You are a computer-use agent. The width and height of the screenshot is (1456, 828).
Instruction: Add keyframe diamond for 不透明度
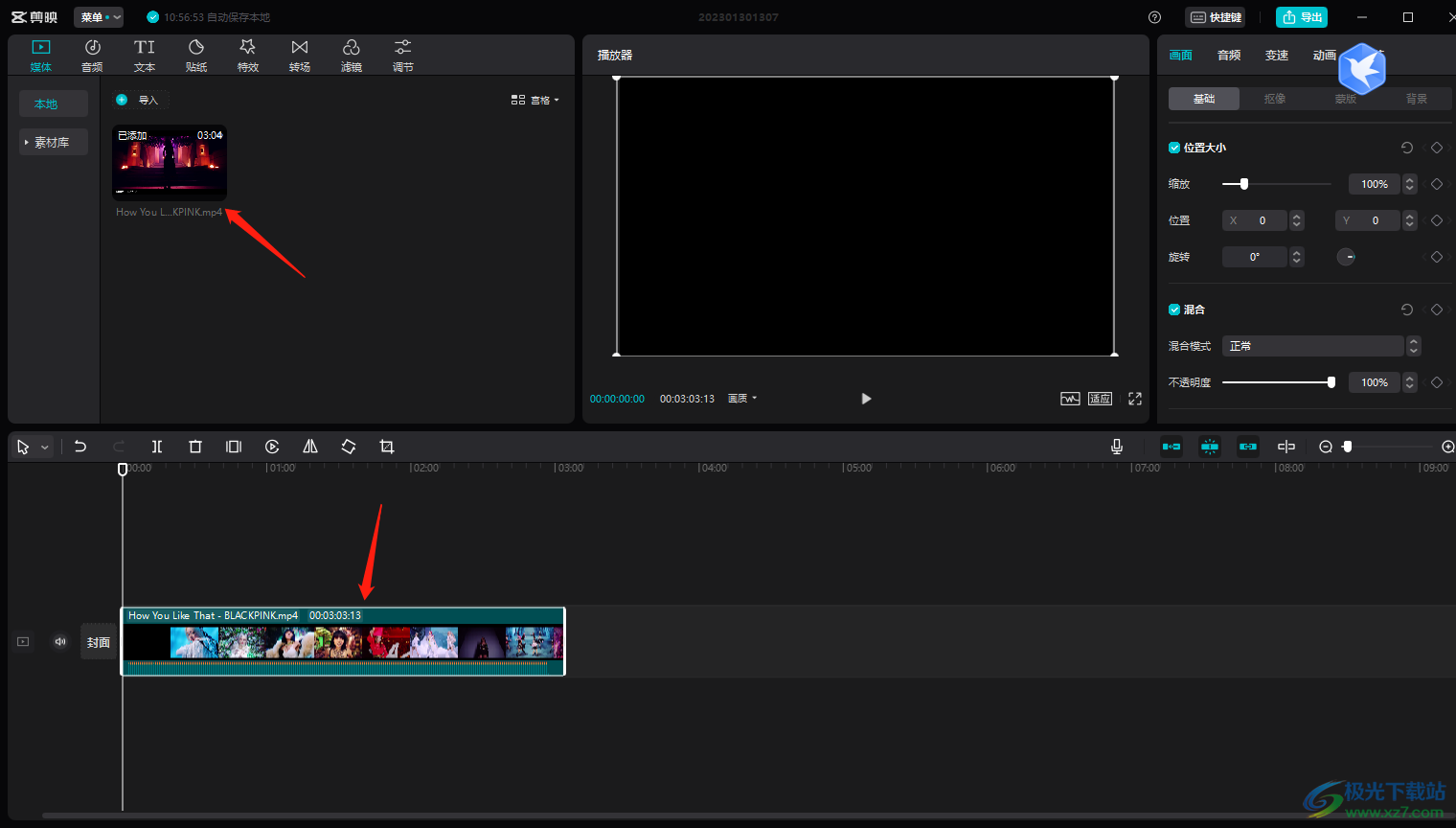(x=1437, y=382)
